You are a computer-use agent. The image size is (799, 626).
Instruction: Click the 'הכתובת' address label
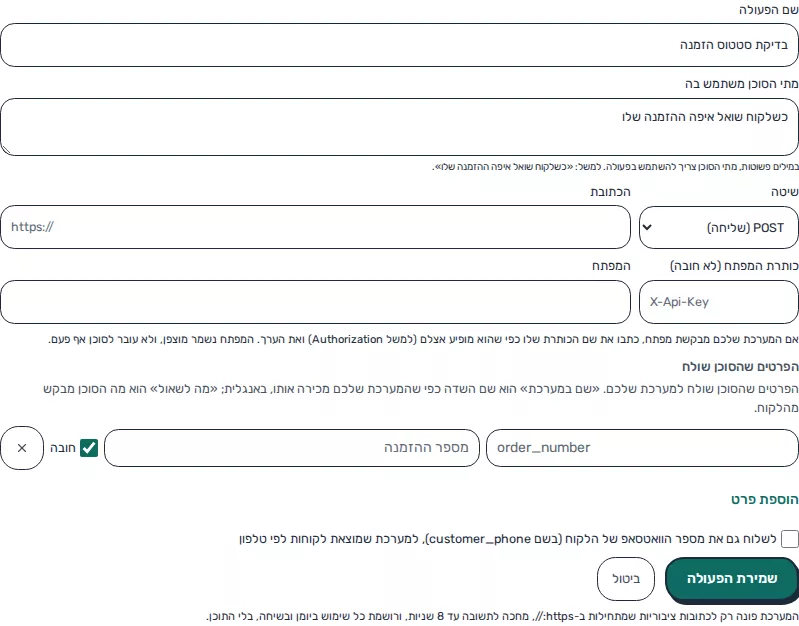click(x=610, y=192)
